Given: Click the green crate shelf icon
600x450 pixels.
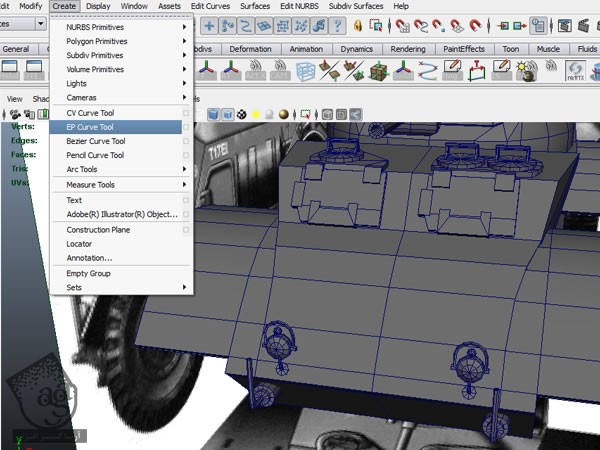Looking at the screenshot, I should (x=379, y=70).
